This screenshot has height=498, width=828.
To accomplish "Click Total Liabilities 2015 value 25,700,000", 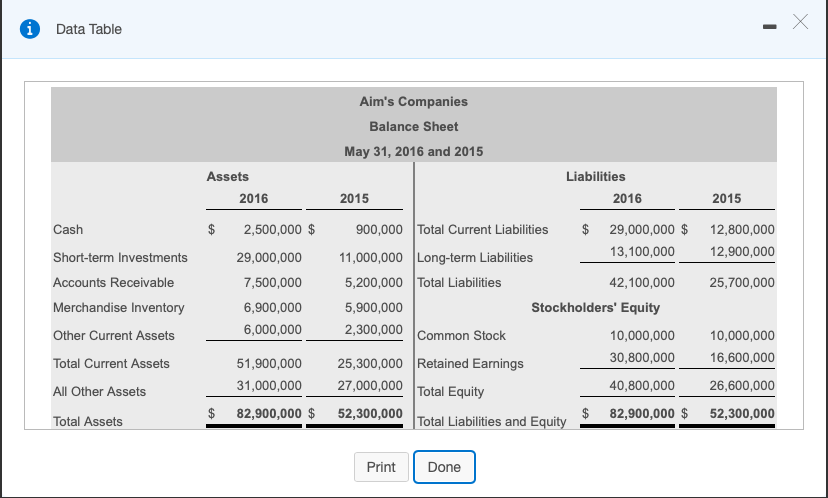I will pos(742,283).
